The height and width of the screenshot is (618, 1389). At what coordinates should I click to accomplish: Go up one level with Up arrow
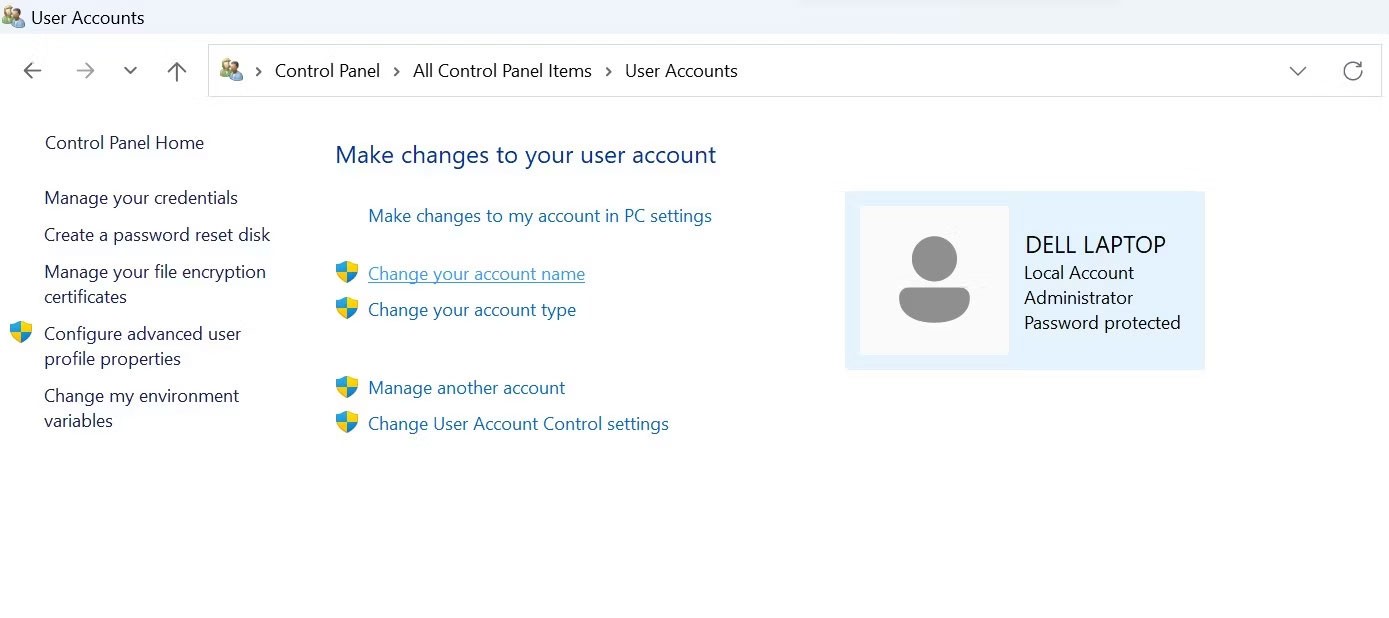pos(177,71)
